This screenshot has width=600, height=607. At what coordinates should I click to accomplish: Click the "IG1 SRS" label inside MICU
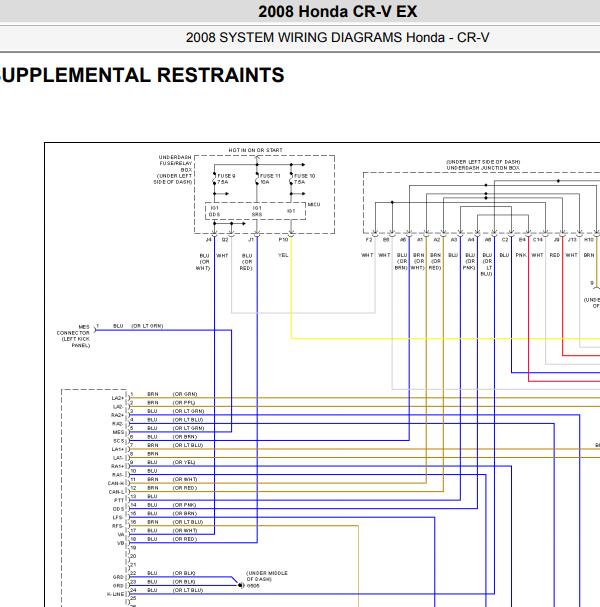(x=257, y=211)
